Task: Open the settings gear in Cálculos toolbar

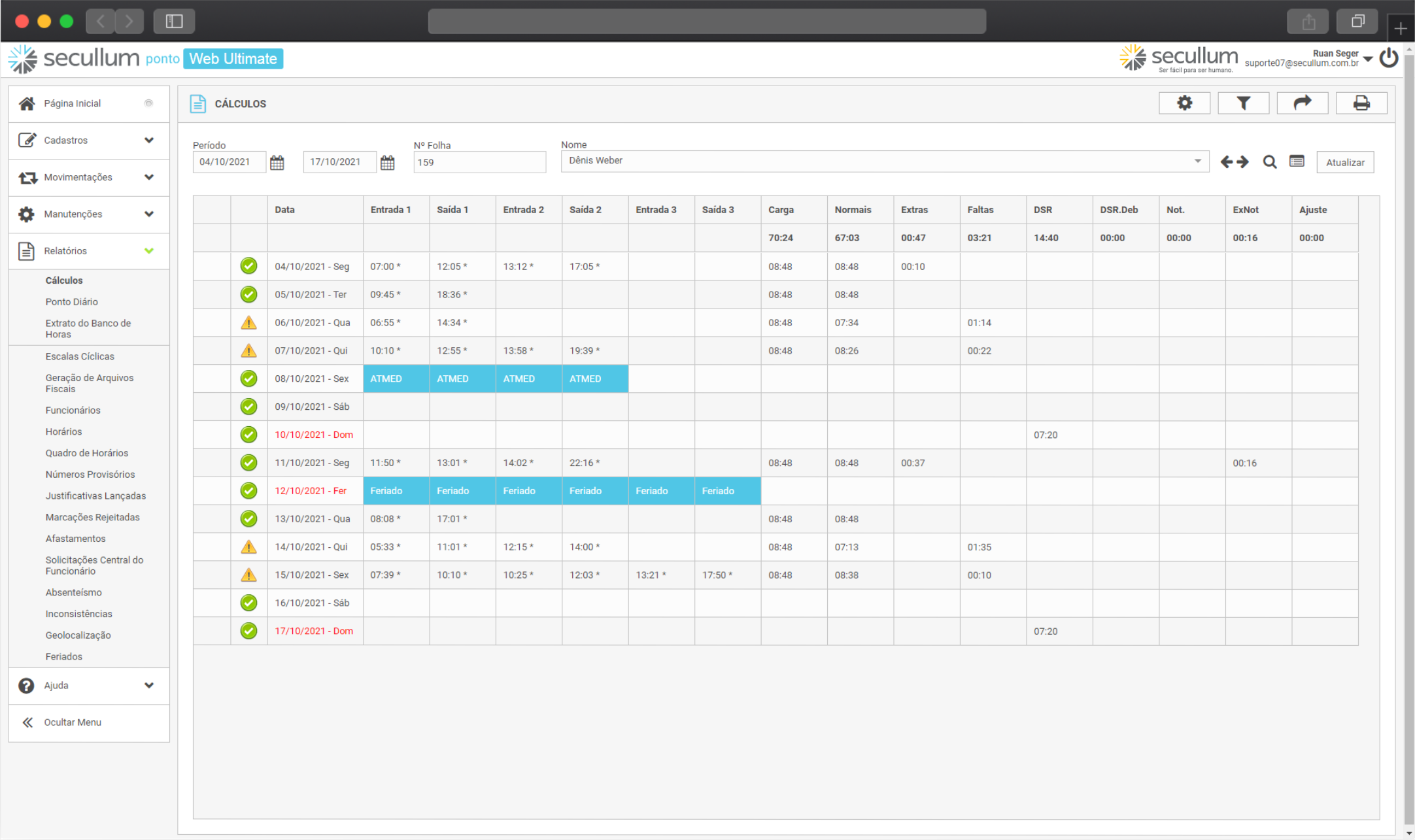Action: pyautogui.click(x=1184, y=103)
